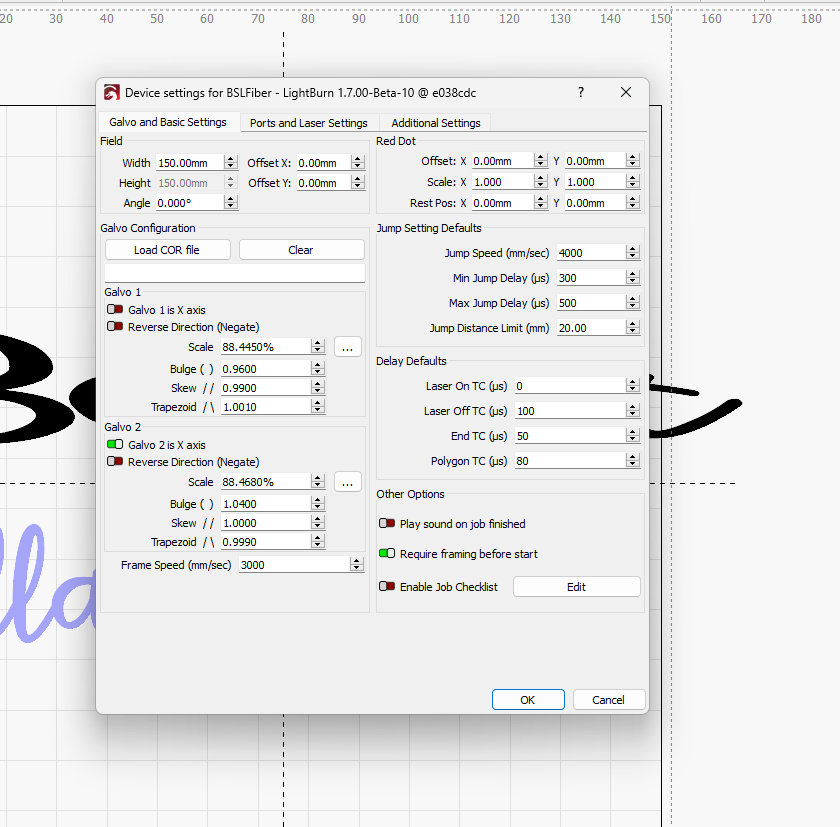This screenshot has width=840, height=827.
Task: Click the Min Jump Delay field
Action: [591, 278]
